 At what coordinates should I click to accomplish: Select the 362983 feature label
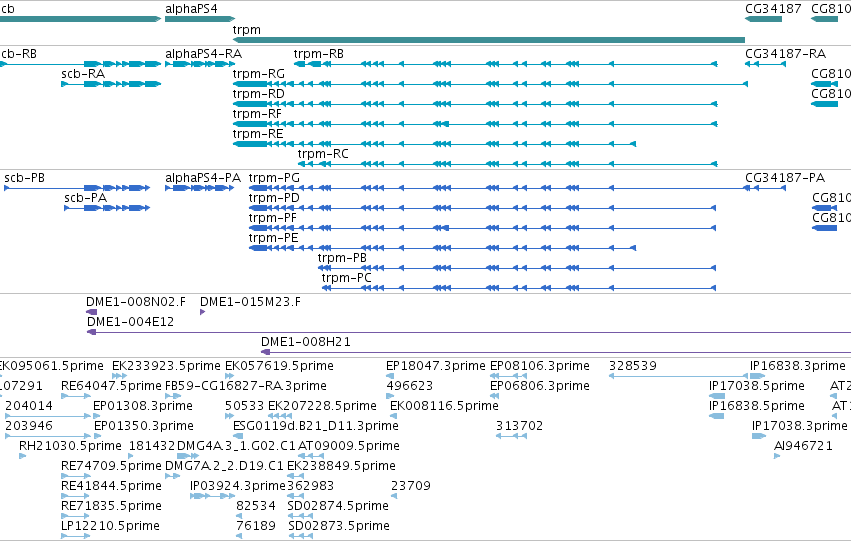click(310, 487)
